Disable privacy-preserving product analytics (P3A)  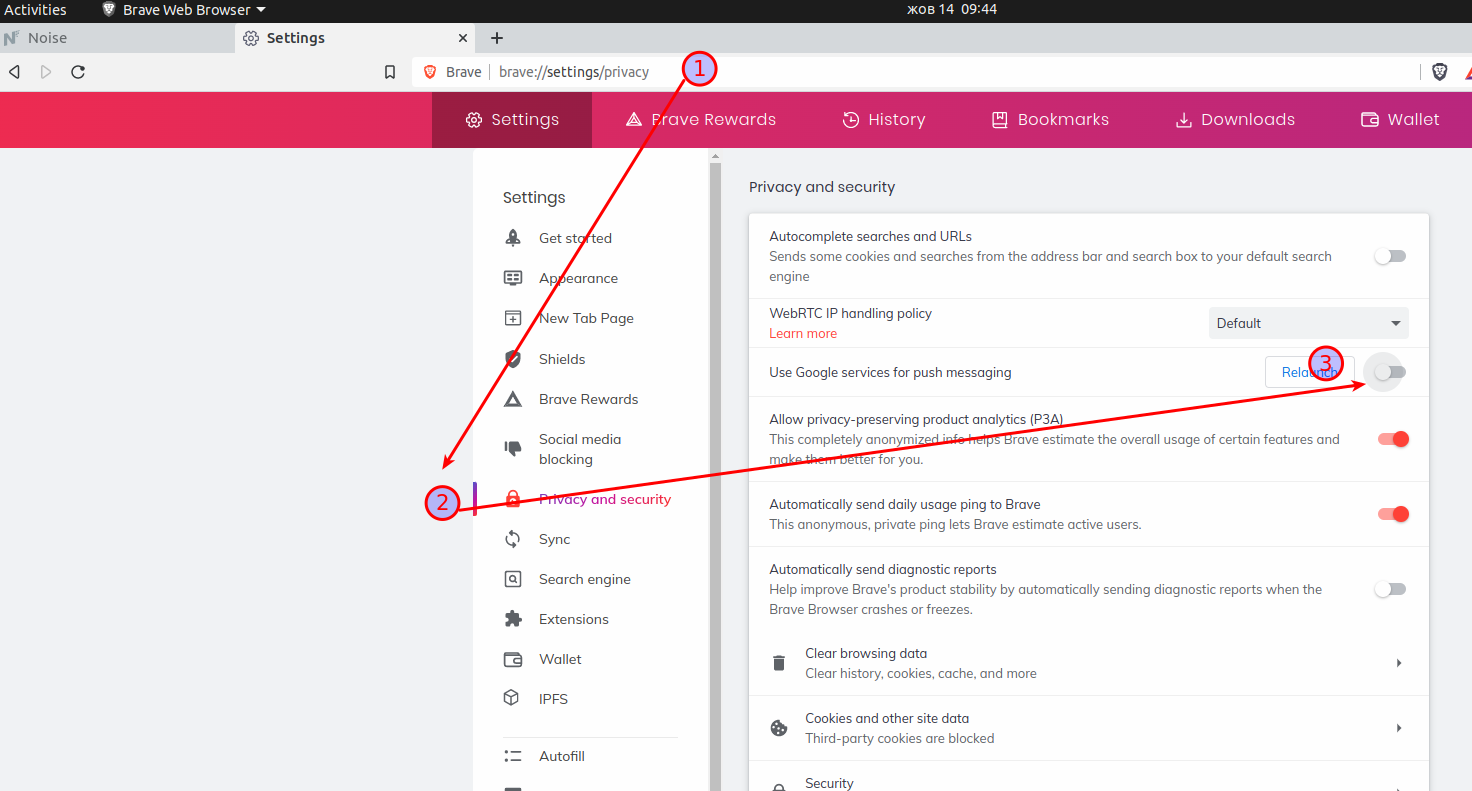coord(1393,439)
